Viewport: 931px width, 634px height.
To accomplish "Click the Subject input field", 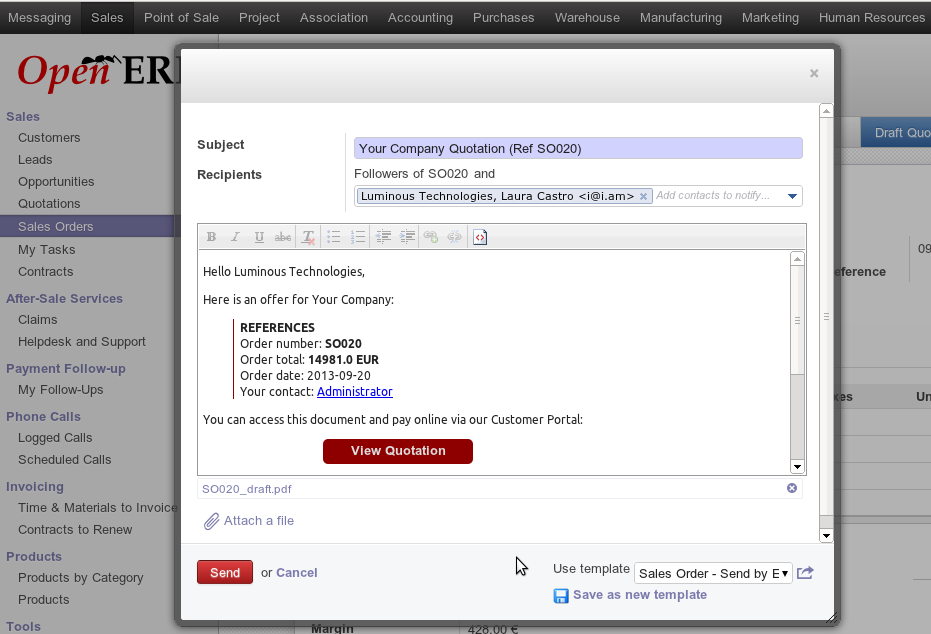I will pyautogui.click(x=578, y=148).
